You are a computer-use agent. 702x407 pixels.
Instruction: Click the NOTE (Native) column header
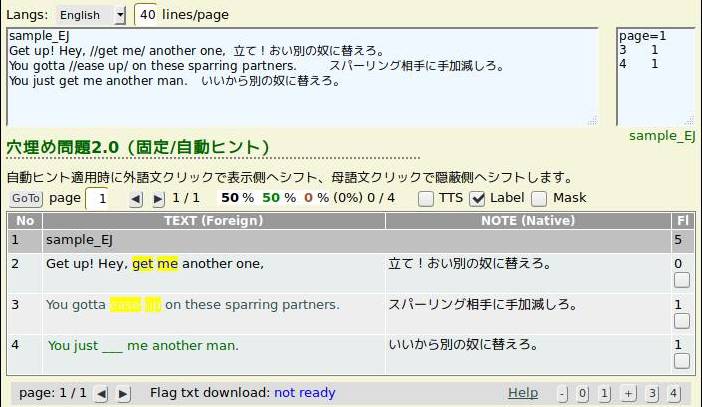(527, 220)
